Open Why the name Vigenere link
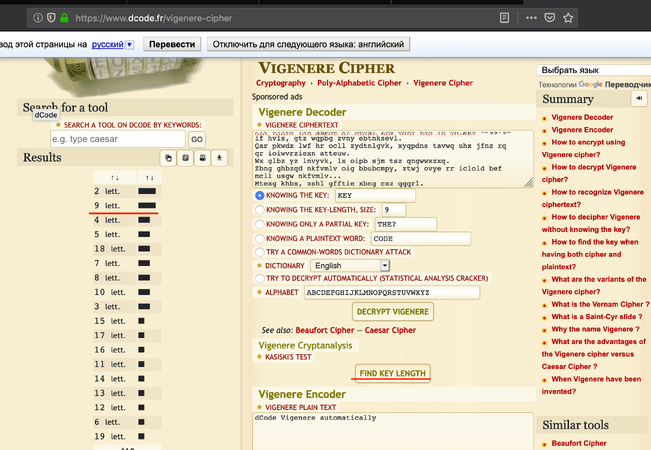This screenshot has width=651, height=450. pyautogui.click(x=595, y=329)
